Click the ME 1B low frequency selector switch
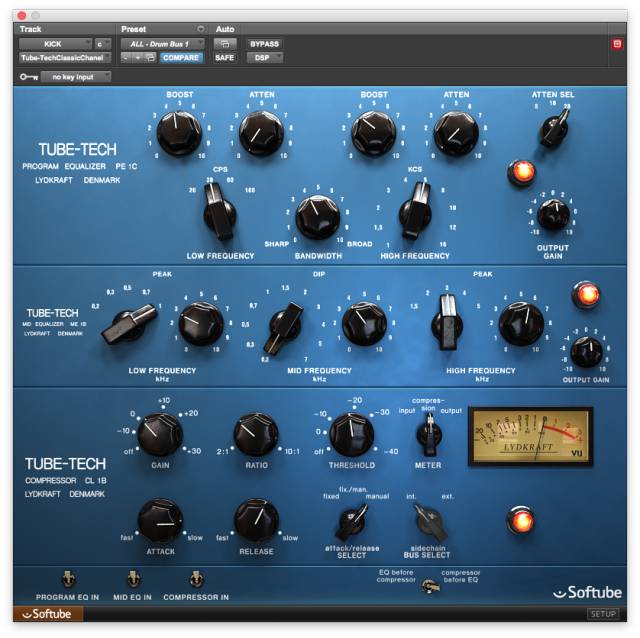This screenshot has height=638, width=640. tap(129, 324)
